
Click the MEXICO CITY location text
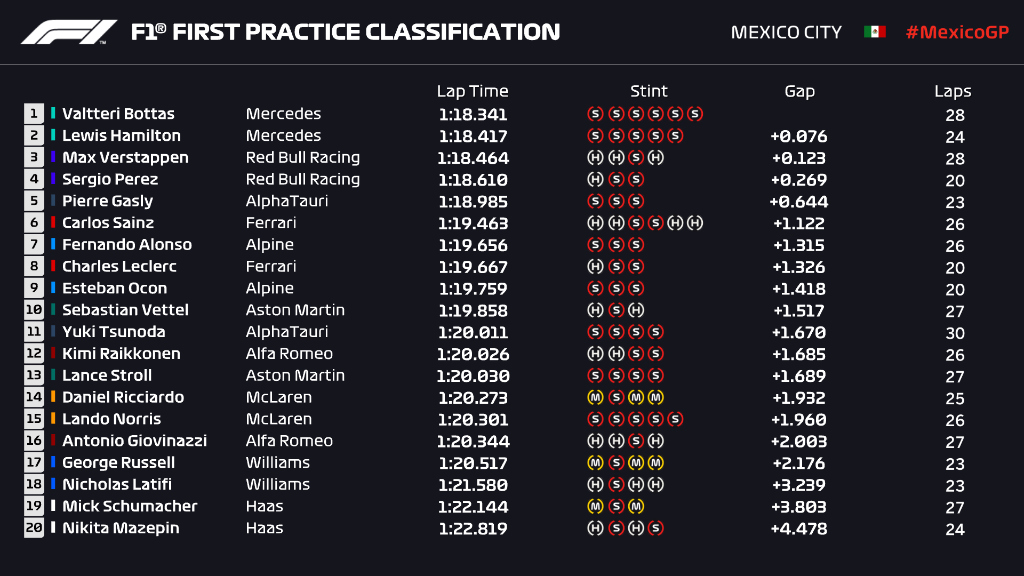click(x=786, y=32)
